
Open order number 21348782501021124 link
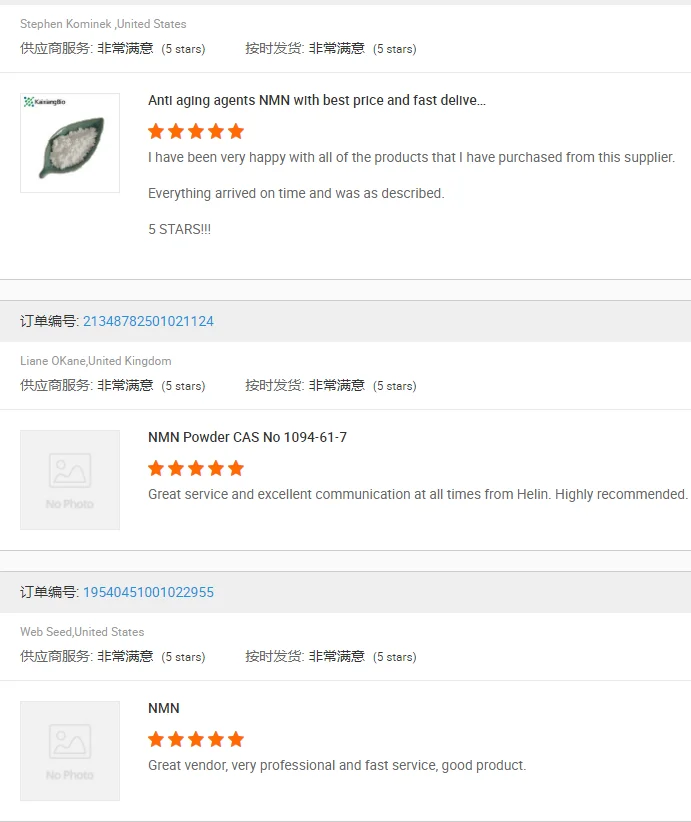148,321
